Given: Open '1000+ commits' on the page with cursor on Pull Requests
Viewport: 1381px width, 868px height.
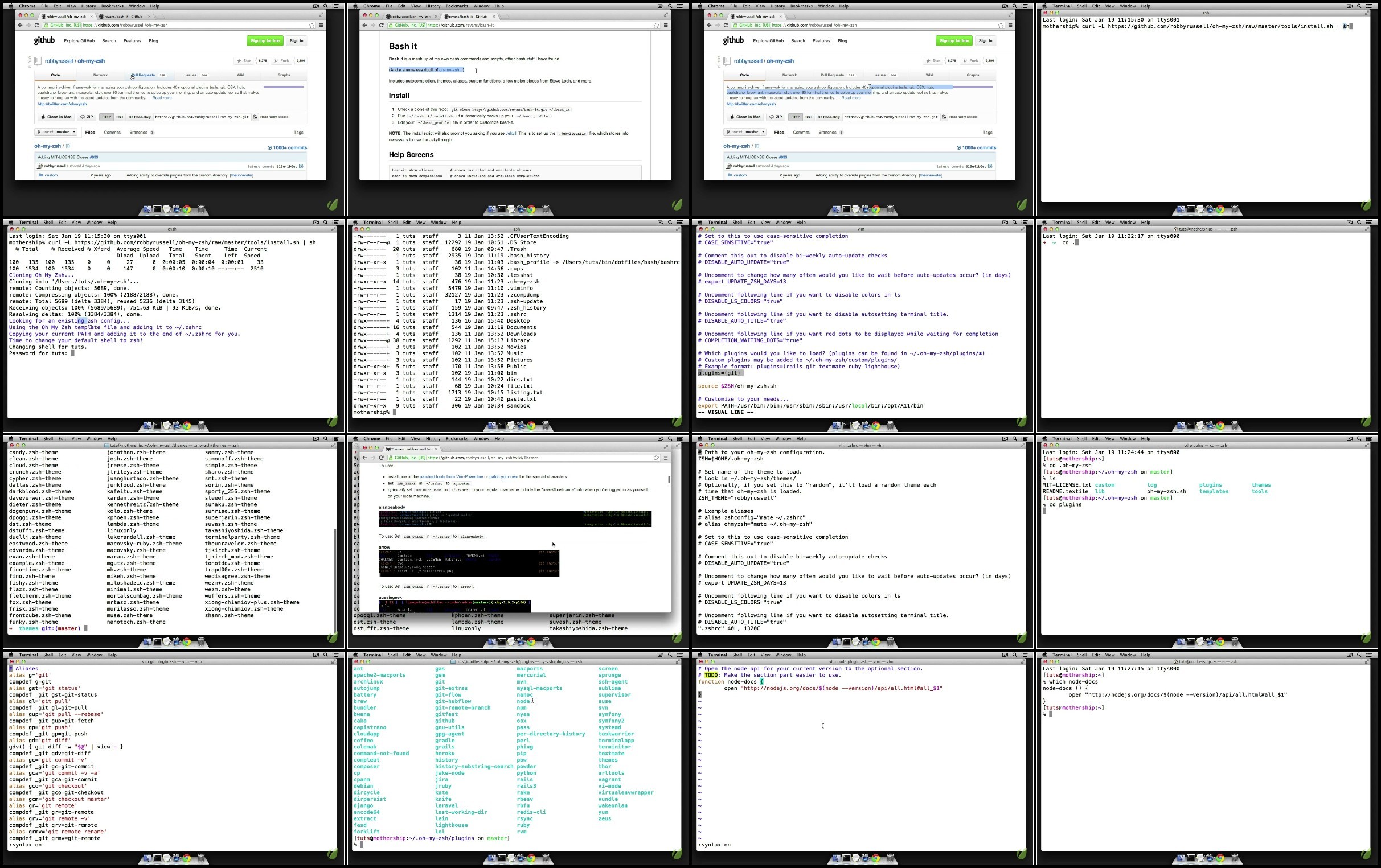Looking at the screenshot, I should pos(288,148).
